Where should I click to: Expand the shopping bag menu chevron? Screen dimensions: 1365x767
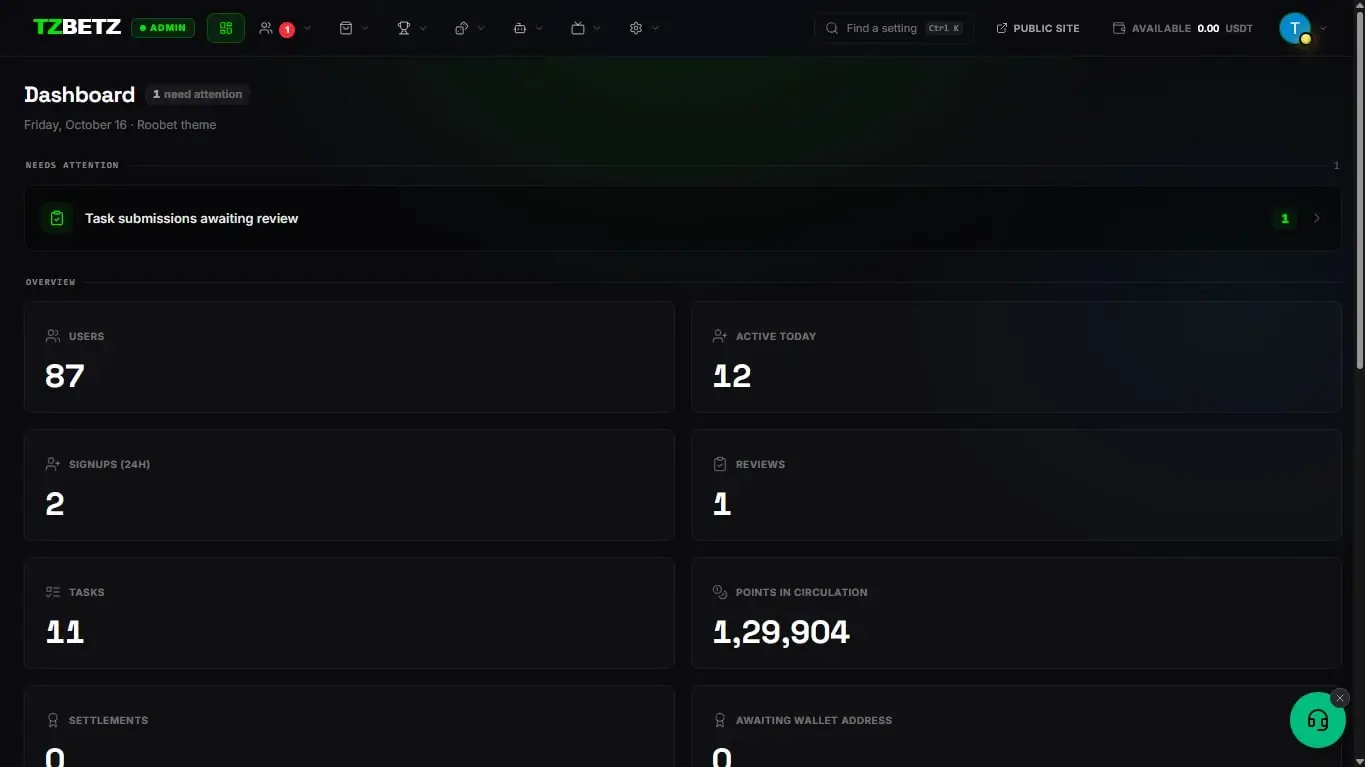365,28
